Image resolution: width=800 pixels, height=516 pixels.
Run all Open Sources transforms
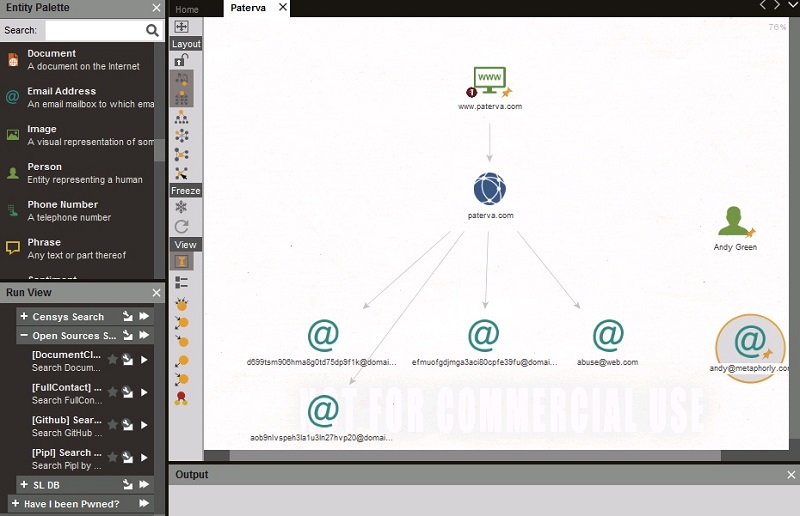pyautogui.click(x=144, y=335)
